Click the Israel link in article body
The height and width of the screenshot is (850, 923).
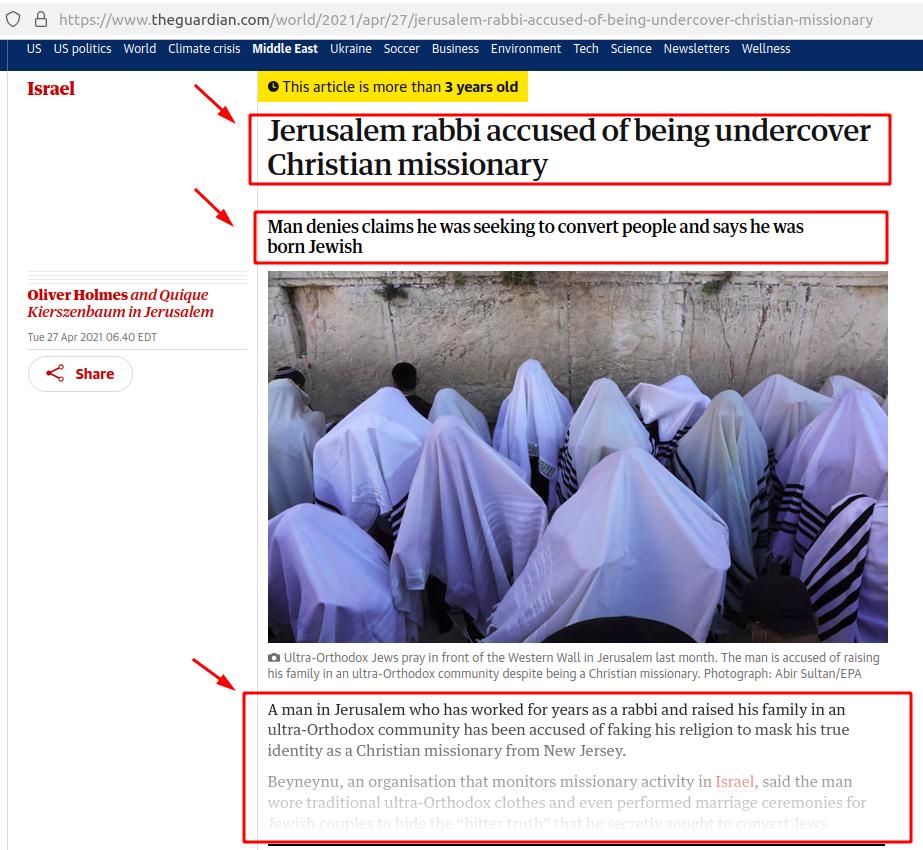[734, 782]
